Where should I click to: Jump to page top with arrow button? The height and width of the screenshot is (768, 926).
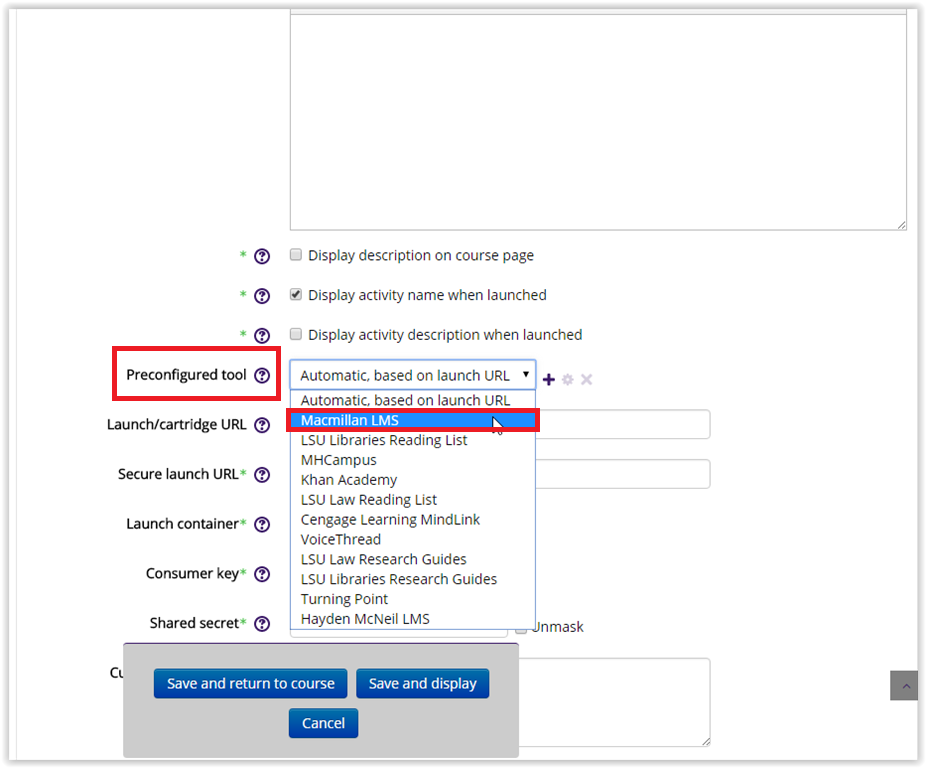904,686
